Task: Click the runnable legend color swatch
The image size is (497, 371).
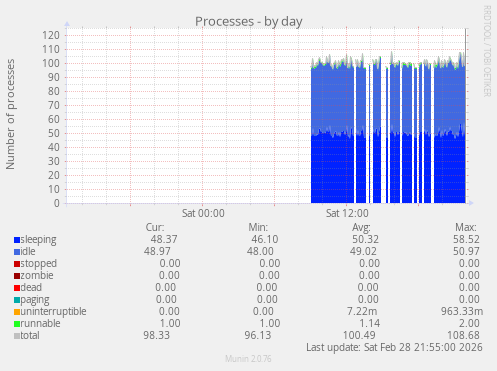Action: click(17, 324)
